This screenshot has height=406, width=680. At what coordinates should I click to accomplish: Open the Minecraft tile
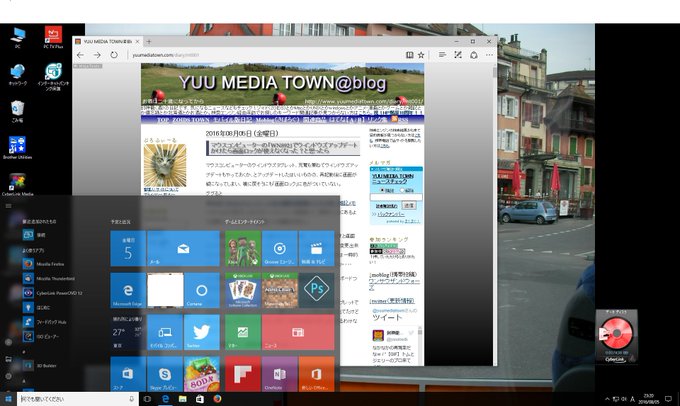[280, 290]
